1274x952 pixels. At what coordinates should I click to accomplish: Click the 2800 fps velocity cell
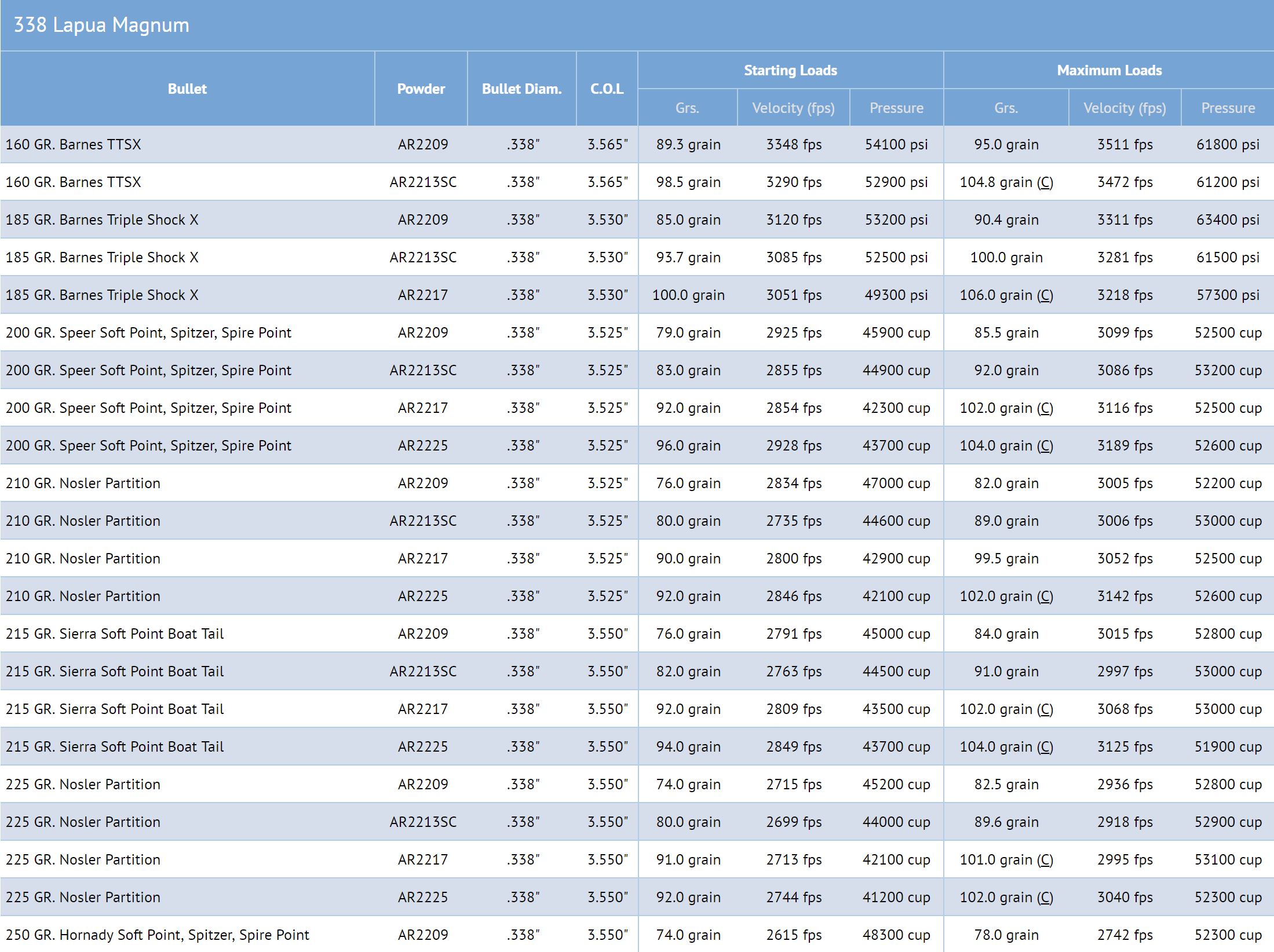794,558
